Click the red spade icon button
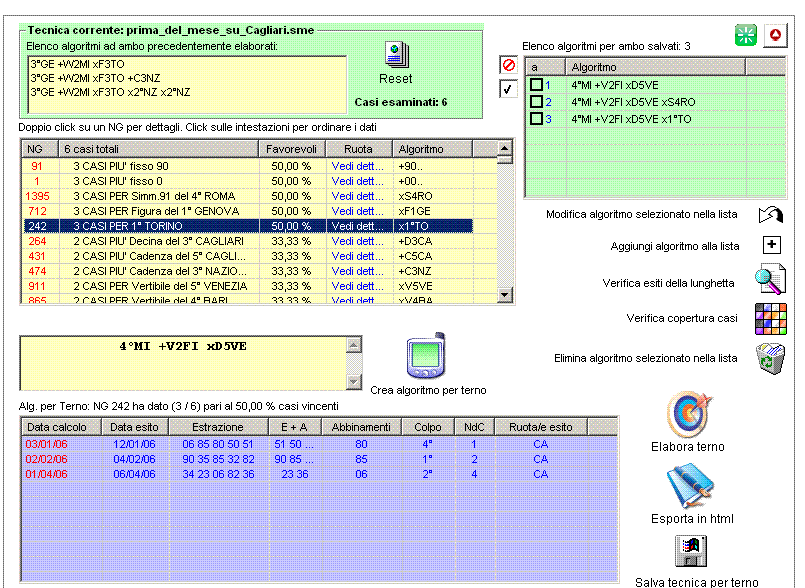The image size is (805, 588). pyautogui.click(x=775, y=35)
